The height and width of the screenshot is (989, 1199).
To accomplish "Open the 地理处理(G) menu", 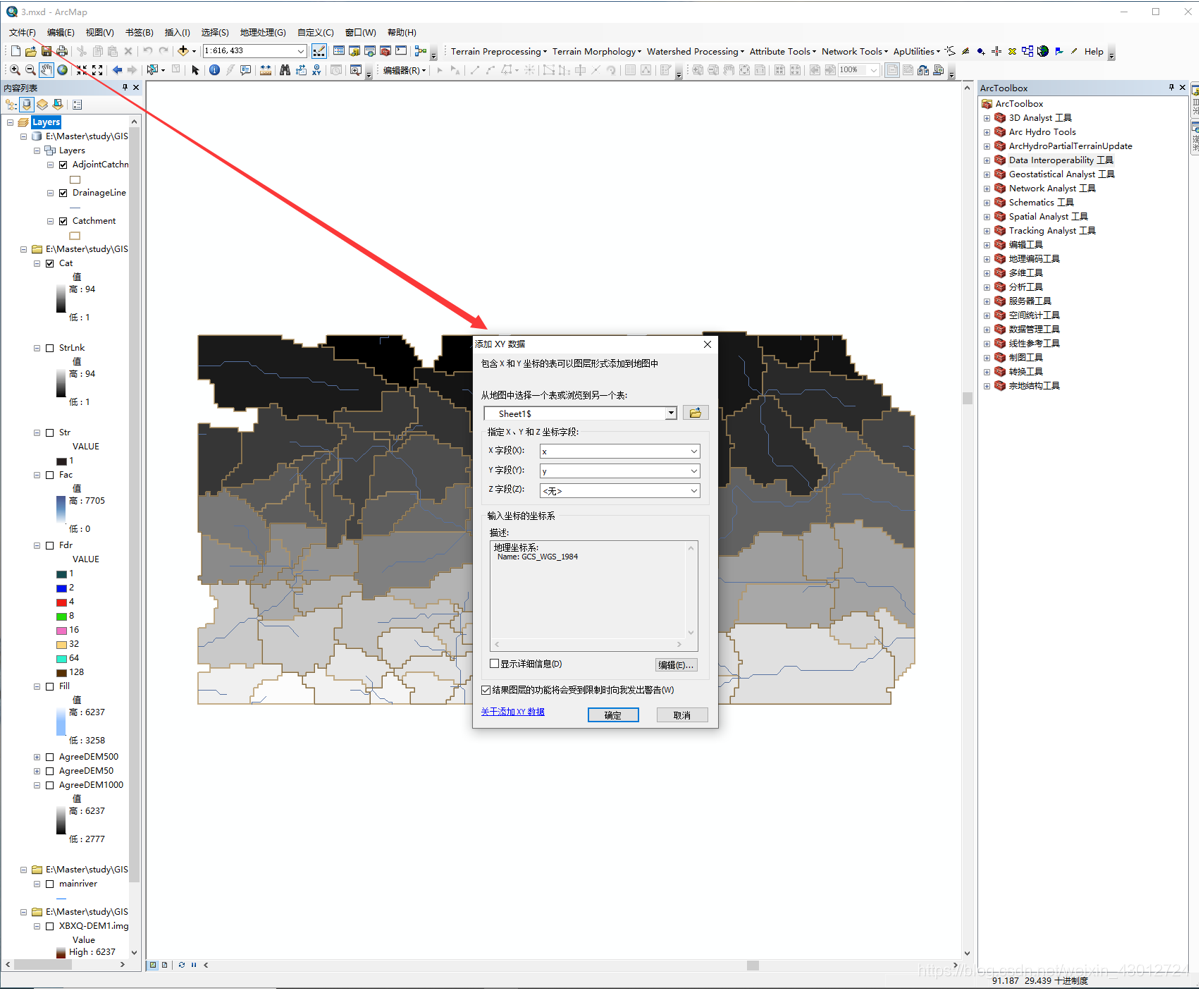I will pyautogui.click(x=263, y=32).
